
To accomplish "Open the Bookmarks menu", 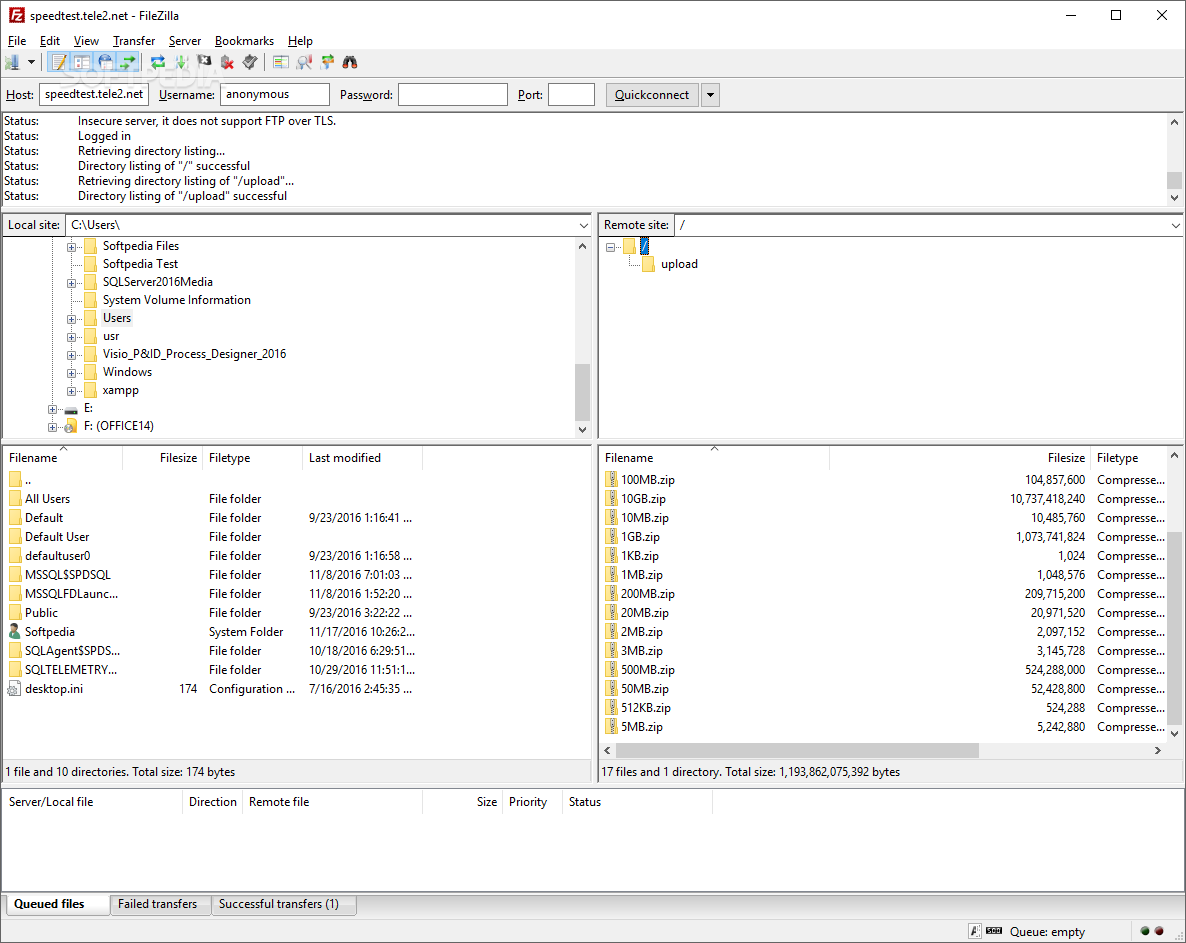I will 244,41.
